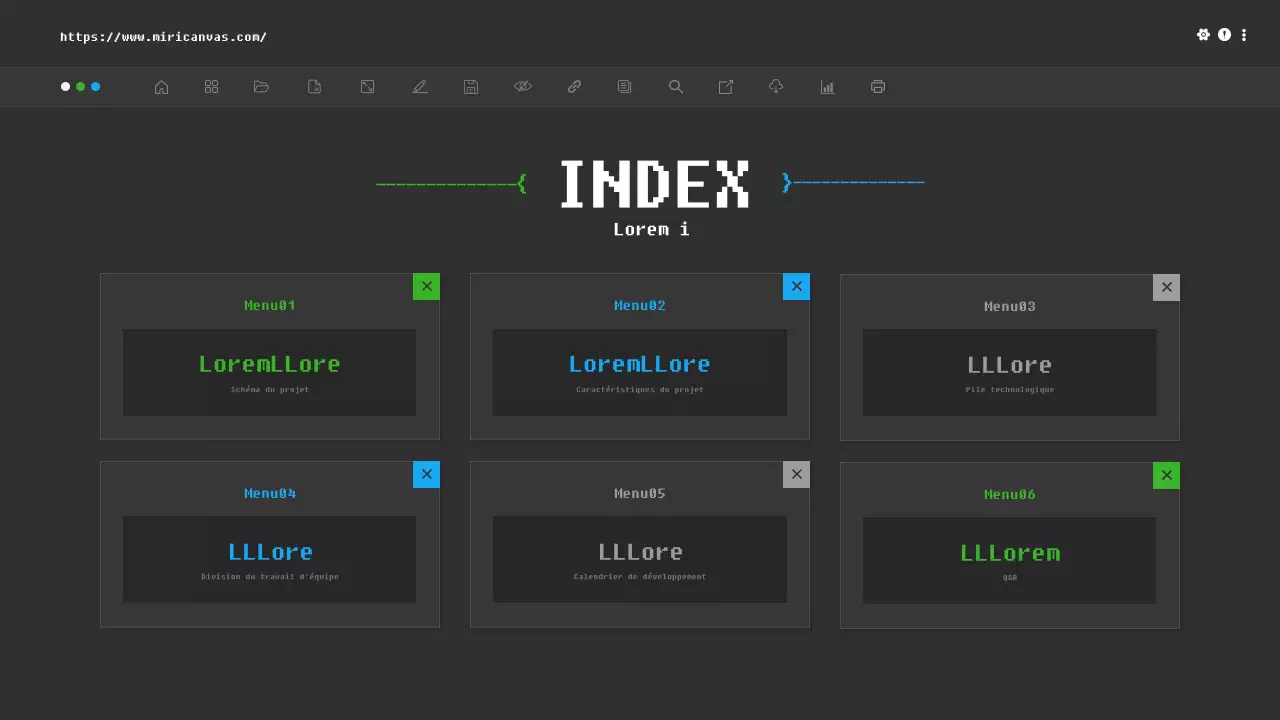Open the link tool icon
The image size is (1280, 720).
574,86
